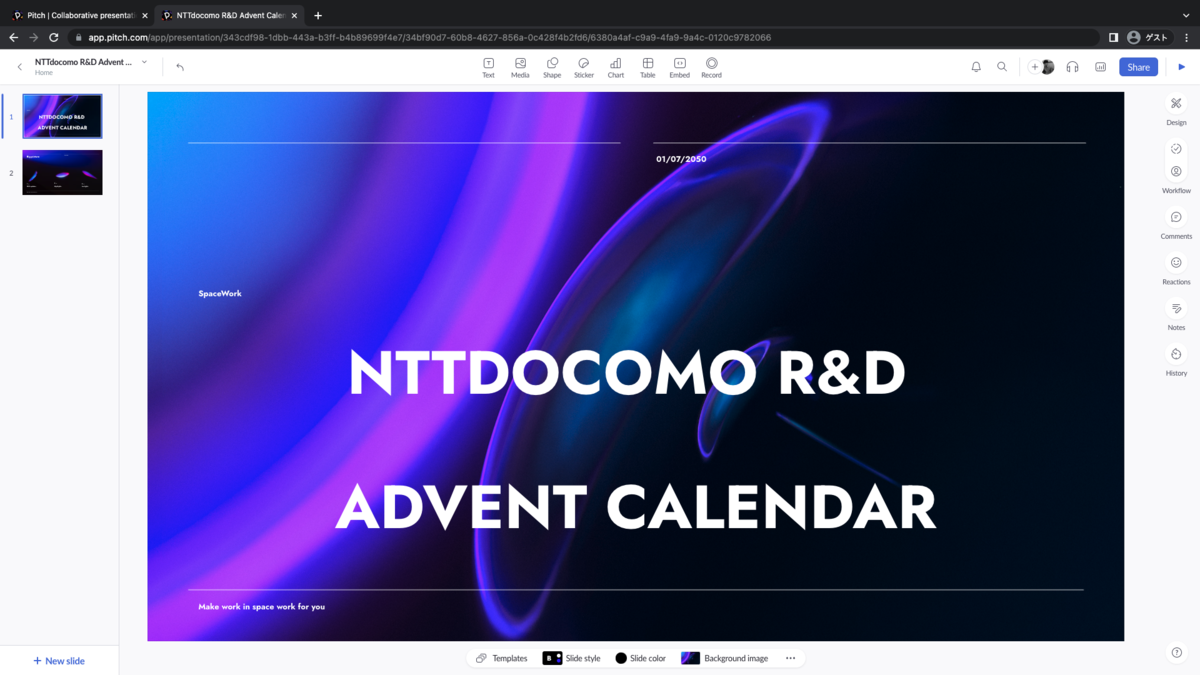This screenshot has width=1200, height=675.
Task: Open search with magnifier icon
Action: [1002, 67]
